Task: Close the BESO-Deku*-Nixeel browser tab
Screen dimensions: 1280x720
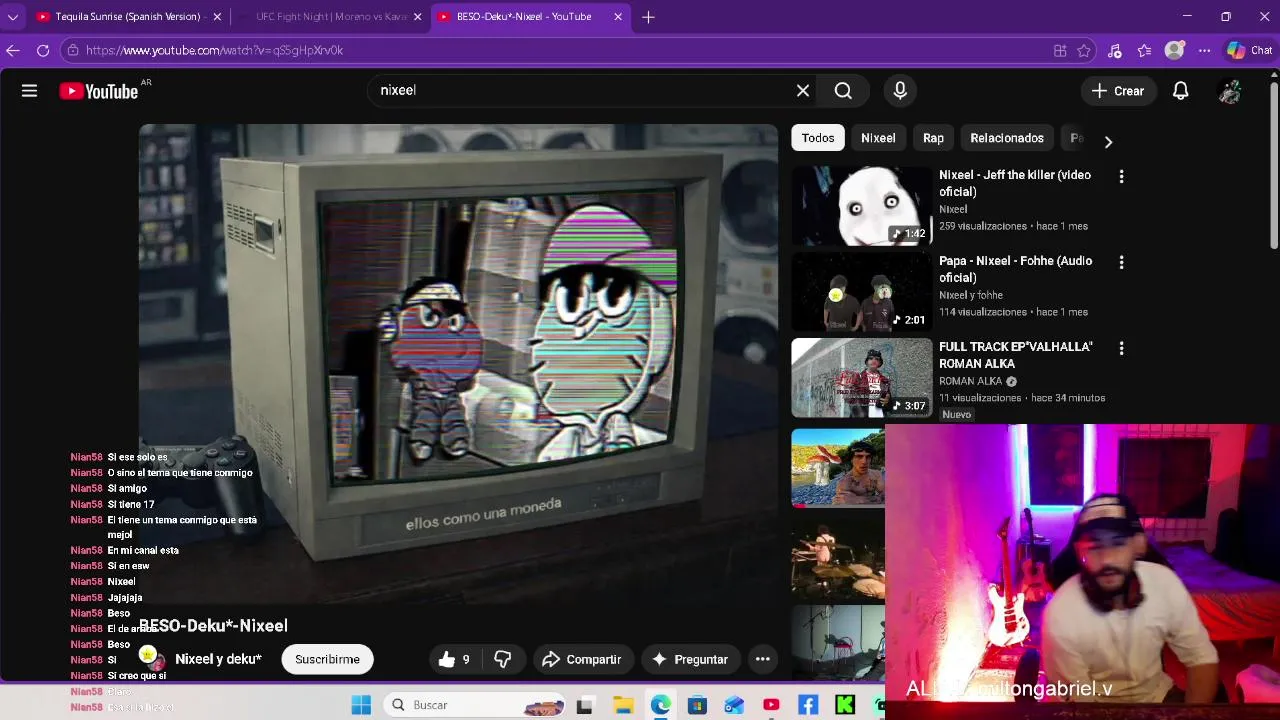Action: coord(618,17)
